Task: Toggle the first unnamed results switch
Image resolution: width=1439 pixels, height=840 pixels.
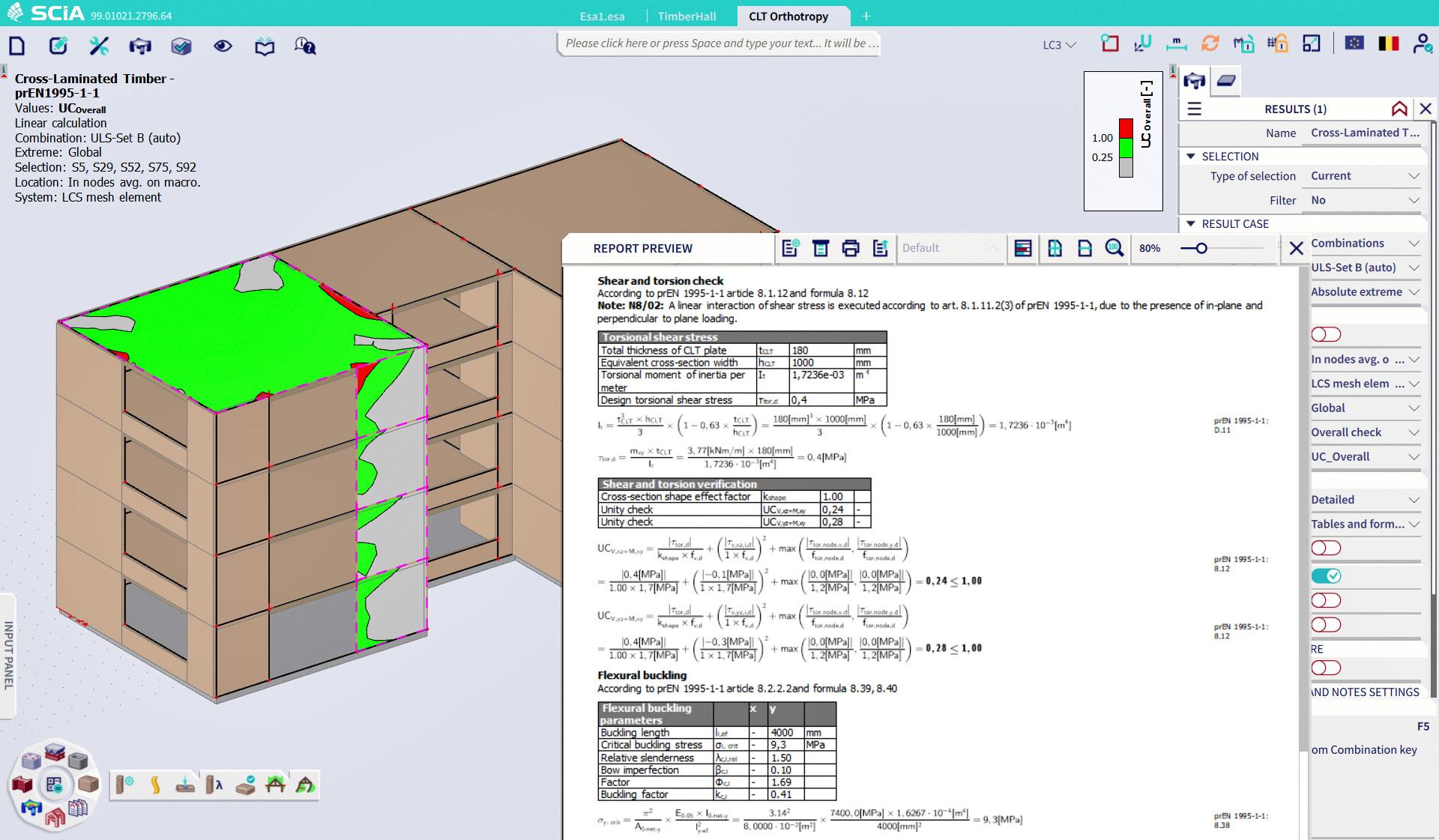Action: 1326,333
